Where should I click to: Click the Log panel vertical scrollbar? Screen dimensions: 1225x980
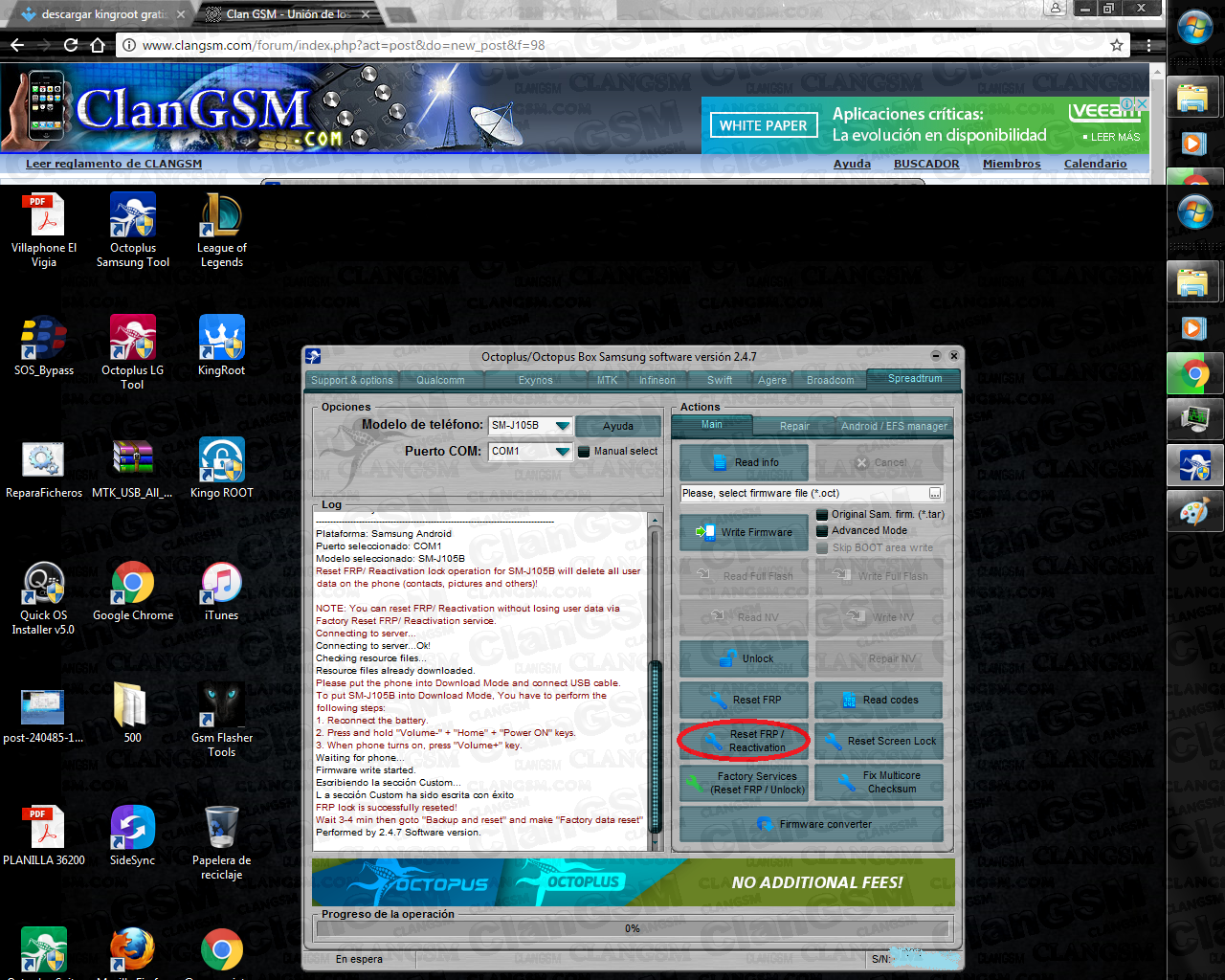point(656,681)
